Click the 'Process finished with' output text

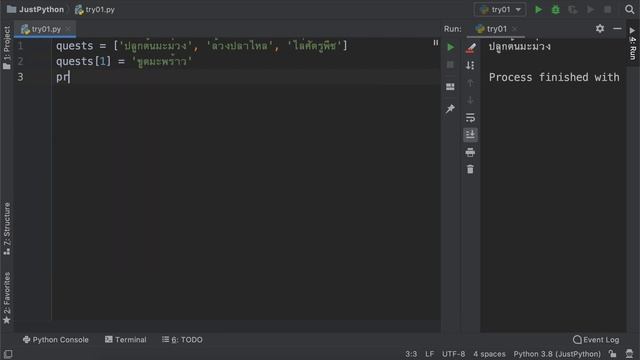coord(554,77)
